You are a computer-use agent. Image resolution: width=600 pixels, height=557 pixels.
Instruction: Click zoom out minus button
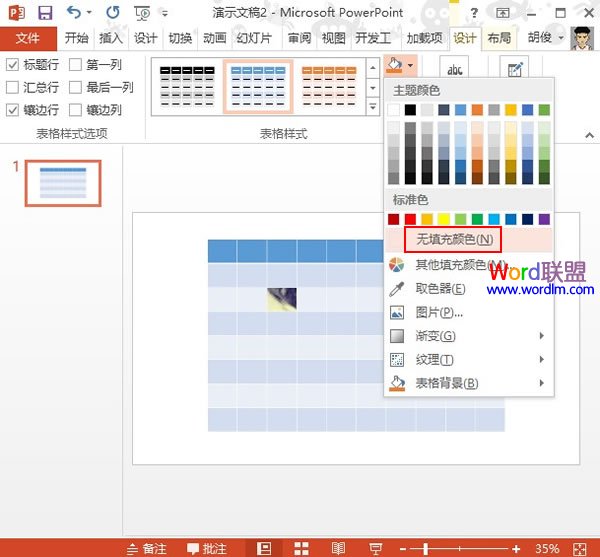pos(403,549)
